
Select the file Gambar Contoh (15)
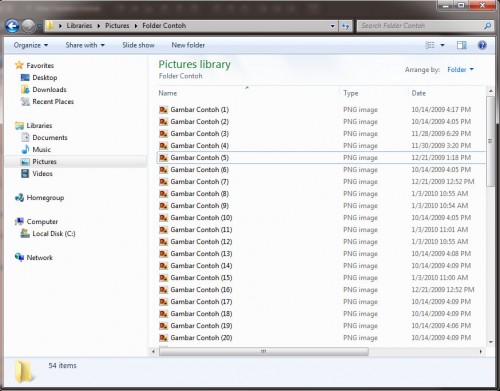321,278
